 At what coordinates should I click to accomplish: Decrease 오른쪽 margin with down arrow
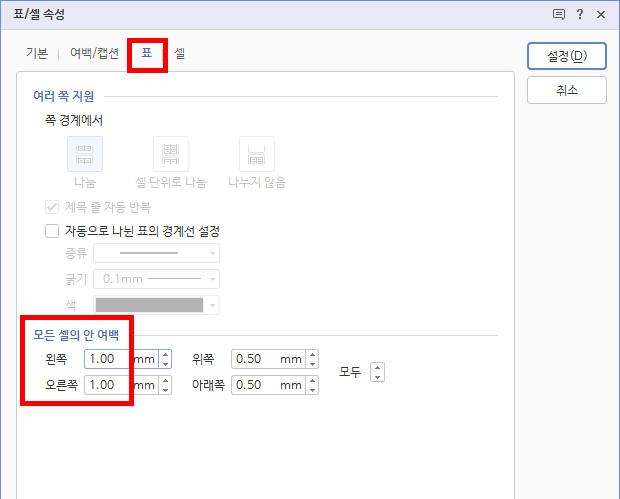pos(166,389)
